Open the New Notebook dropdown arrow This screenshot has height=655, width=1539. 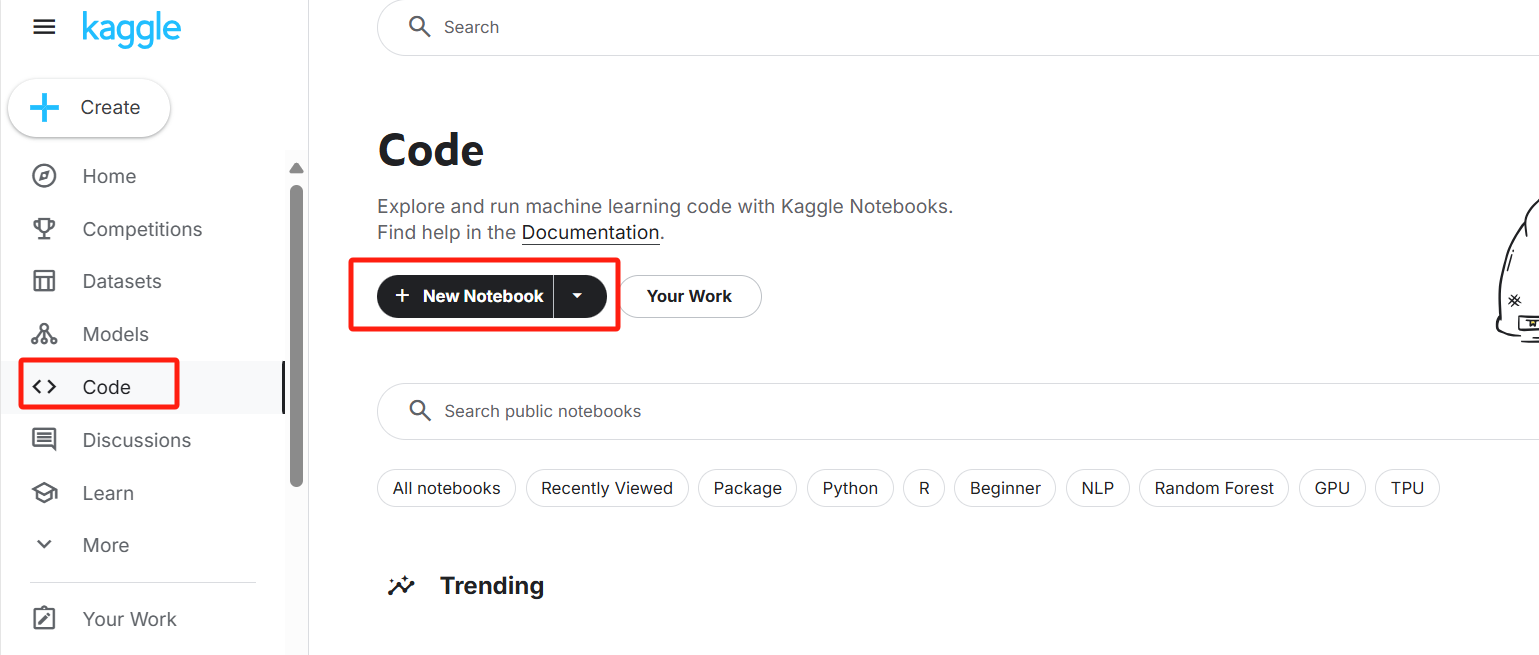tap(578, 296)
